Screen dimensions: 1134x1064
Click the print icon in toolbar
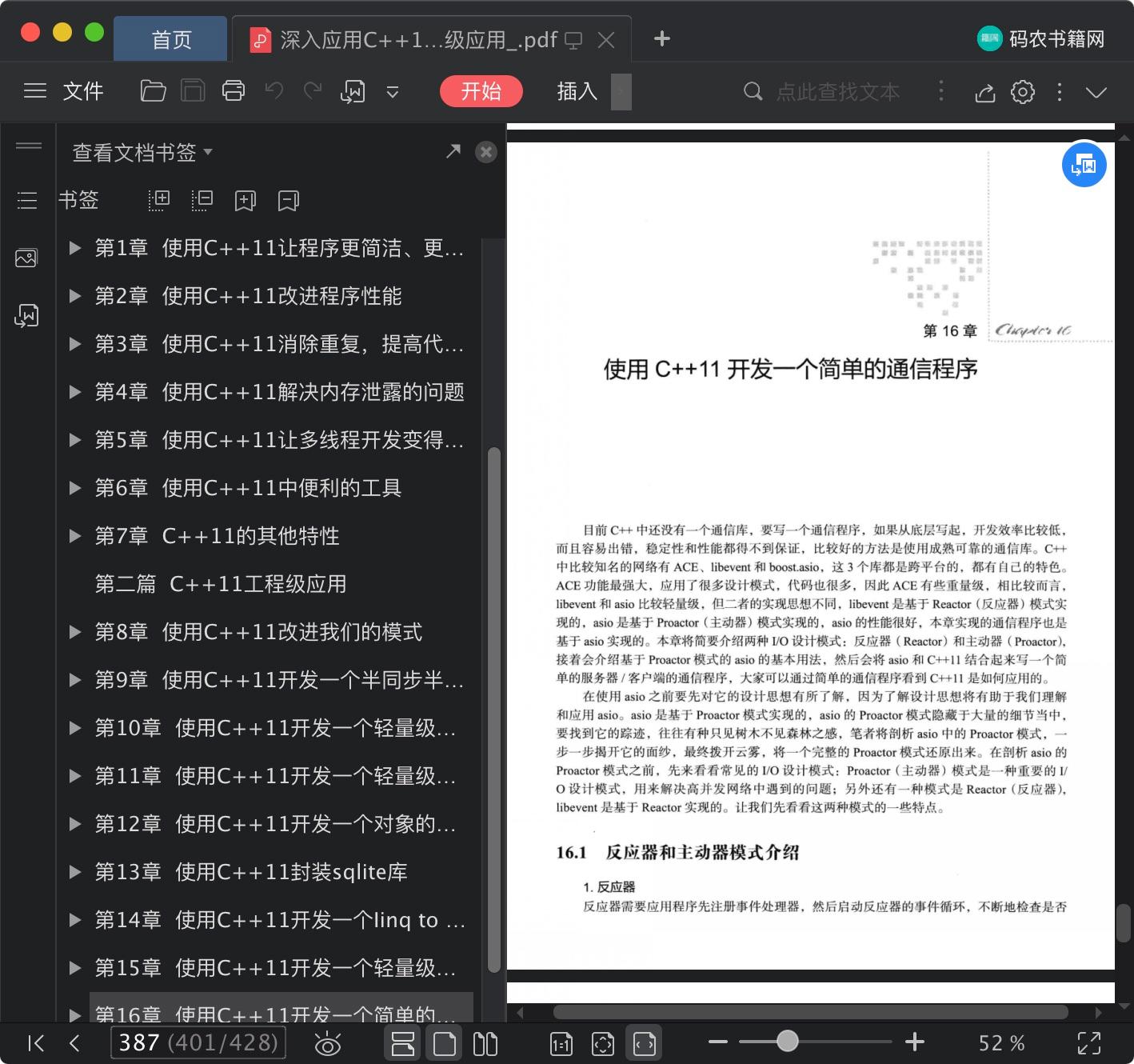tap(234, 91)
